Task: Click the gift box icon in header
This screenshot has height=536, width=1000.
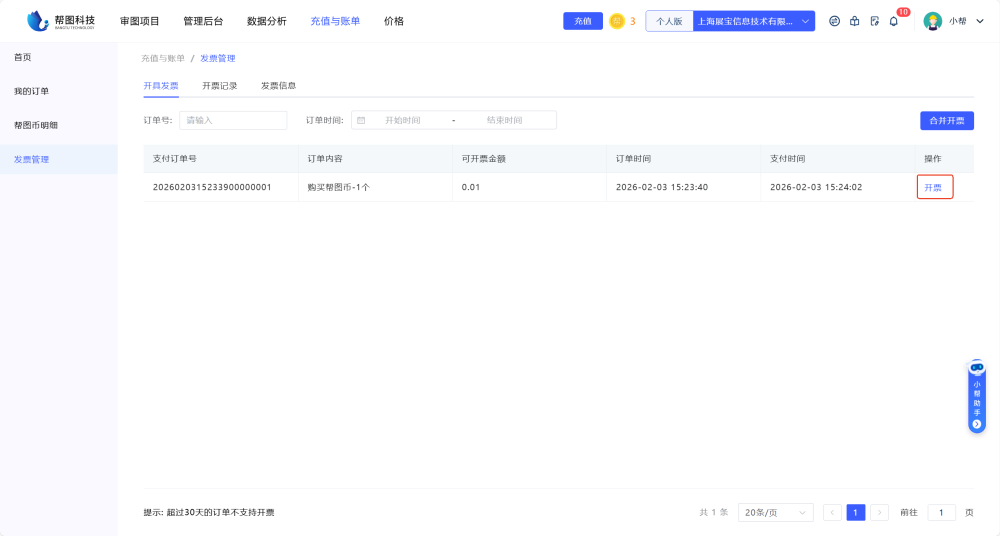Action: [854, 21]
